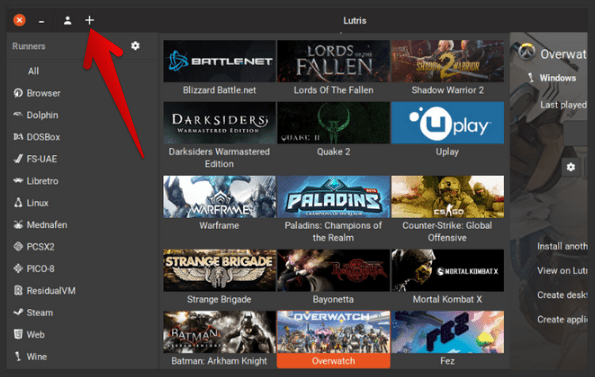Select Fez game banner

(x=447, y=332)
